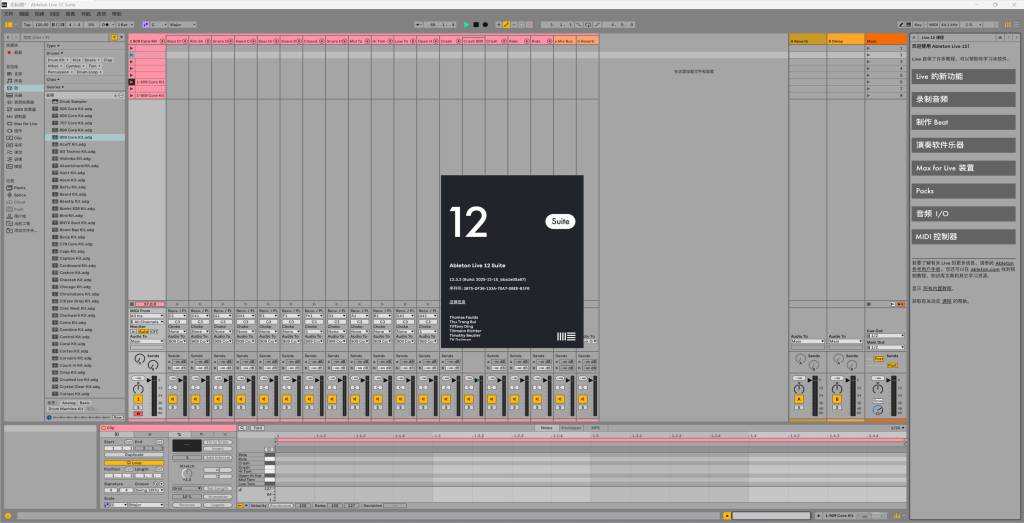
Task: Launch the 1-909 Core Kit clip
Action: (x=131, y=82)
